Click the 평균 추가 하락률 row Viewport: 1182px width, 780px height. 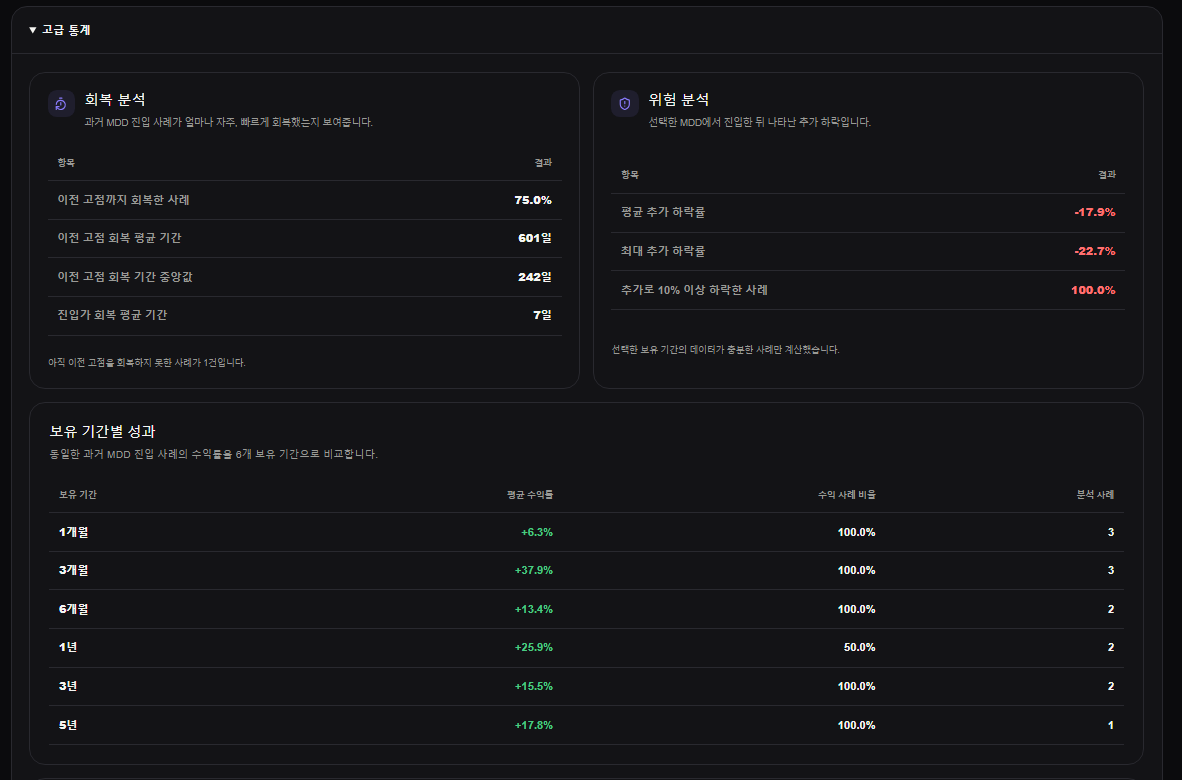pyautogui.click(x=868, y=213)
